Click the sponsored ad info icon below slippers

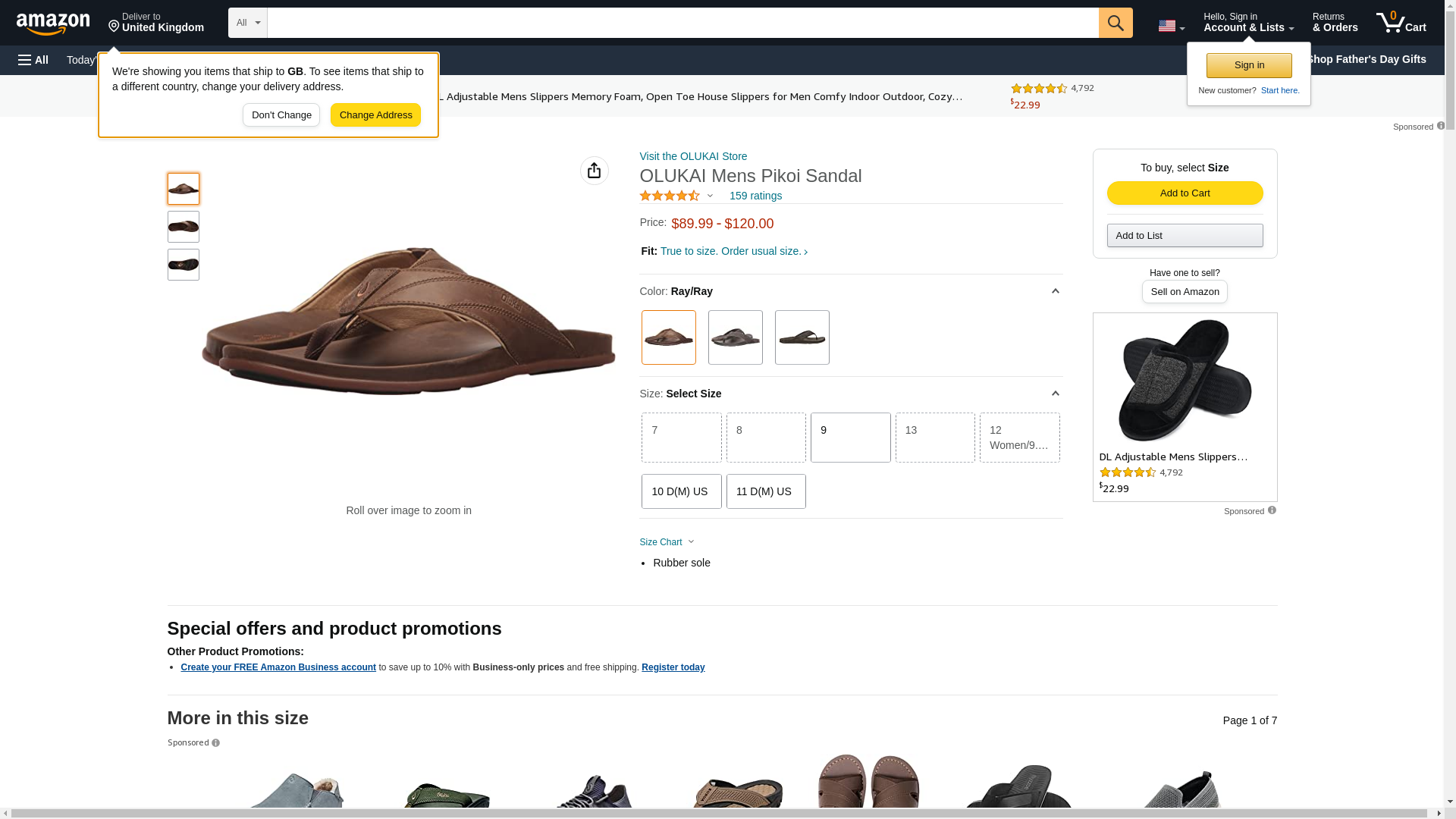pyautogui.click(x=1272, y=510)
